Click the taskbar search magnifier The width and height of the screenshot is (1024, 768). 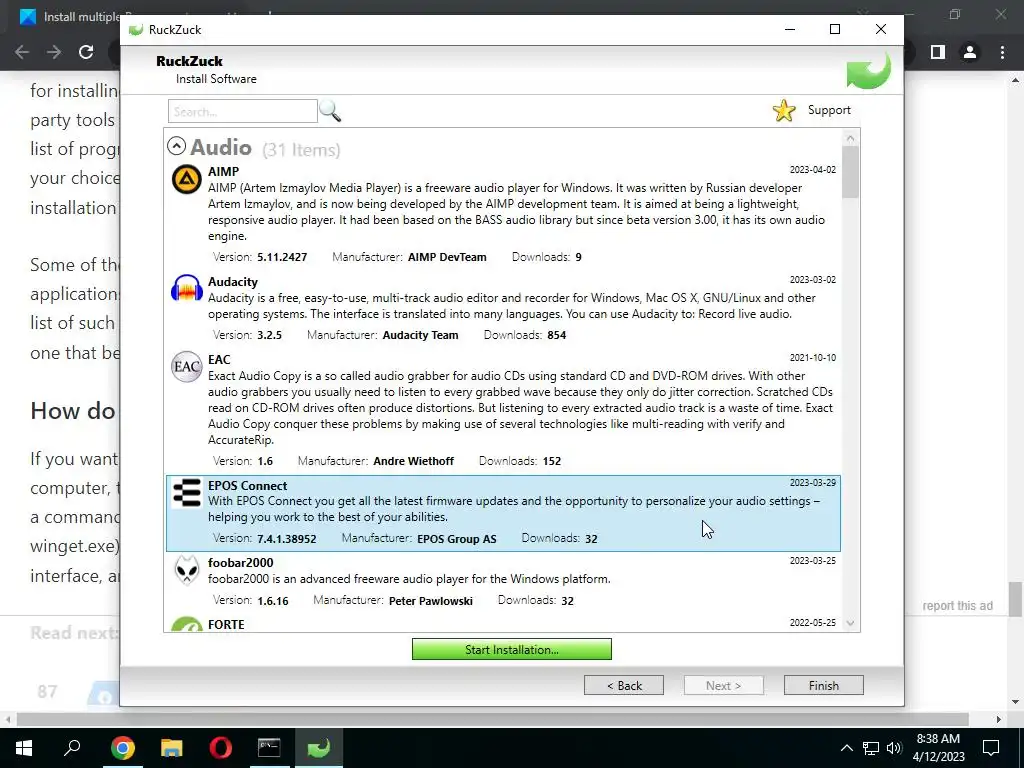point(72,748)
